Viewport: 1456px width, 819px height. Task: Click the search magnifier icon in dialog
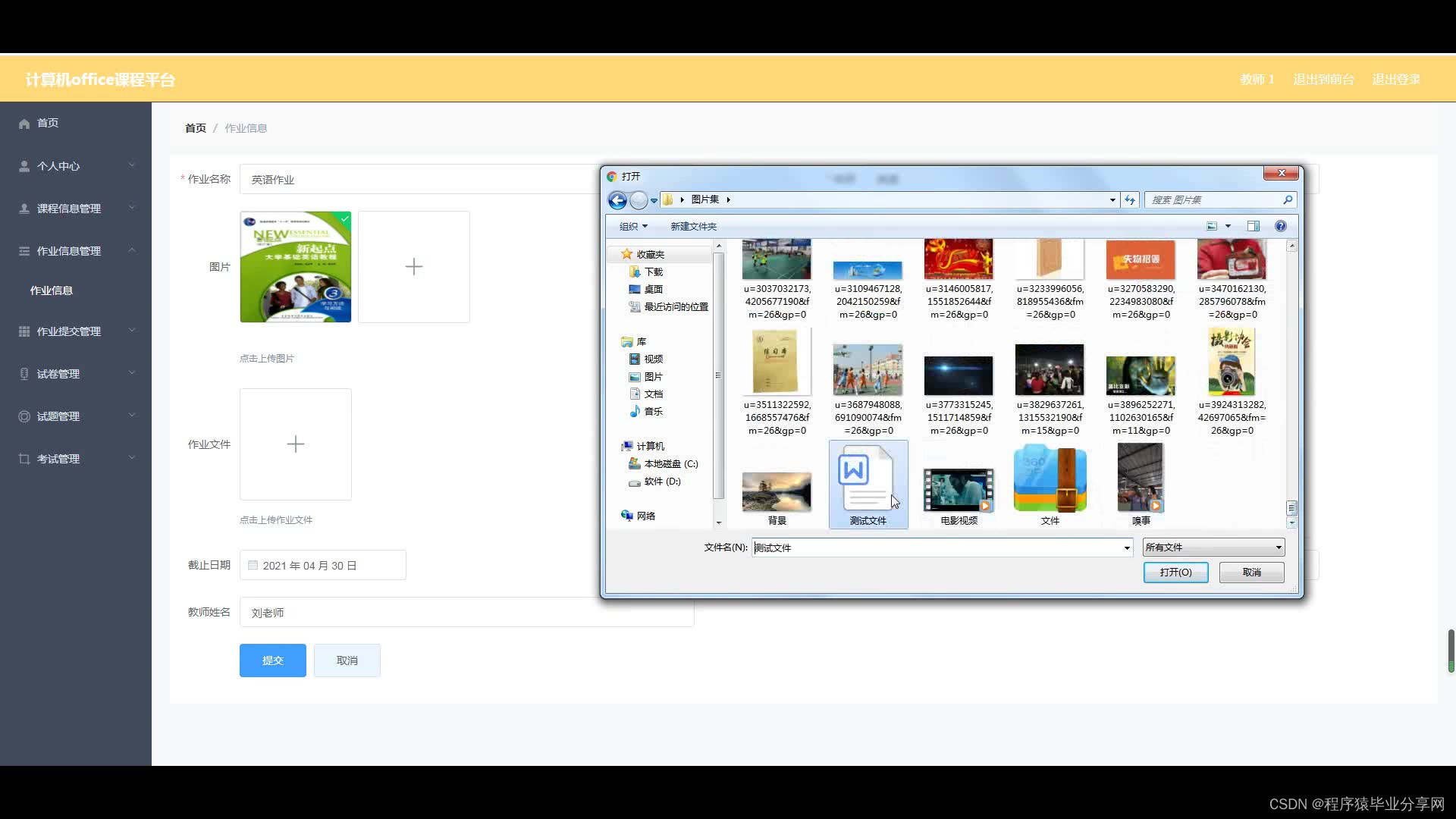pyautogui.click(x=1287, y=200)
